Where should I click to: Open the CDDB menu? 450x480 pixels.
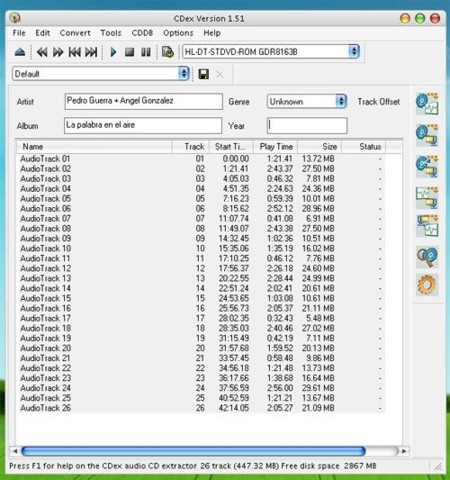(x=142, y=33)
